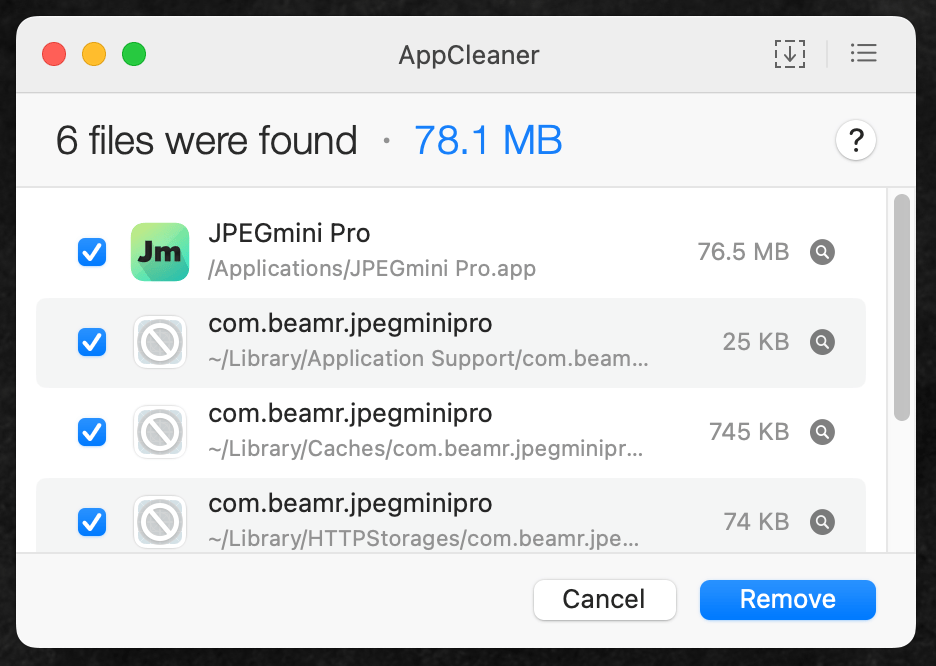Click the drop-target import icon in title bar

click(x=789, y=54)
